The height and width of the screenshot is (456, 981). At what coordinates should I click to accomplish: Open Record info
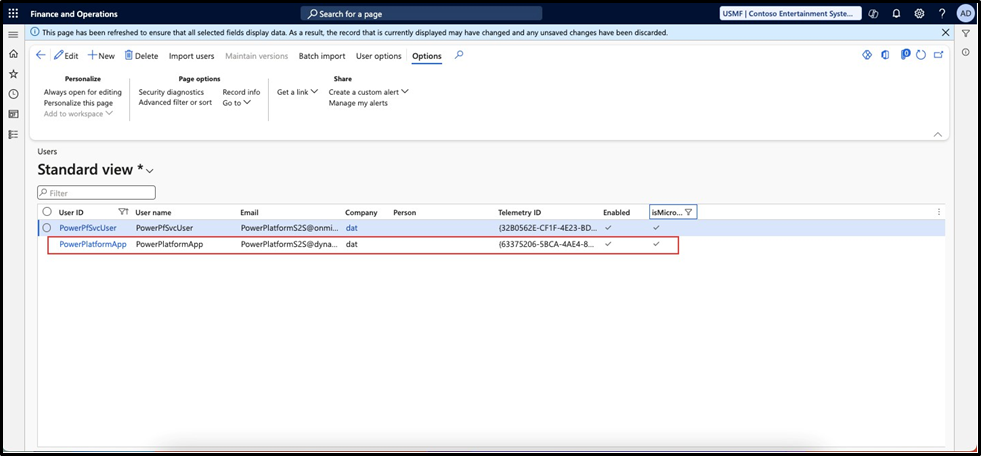241,92
